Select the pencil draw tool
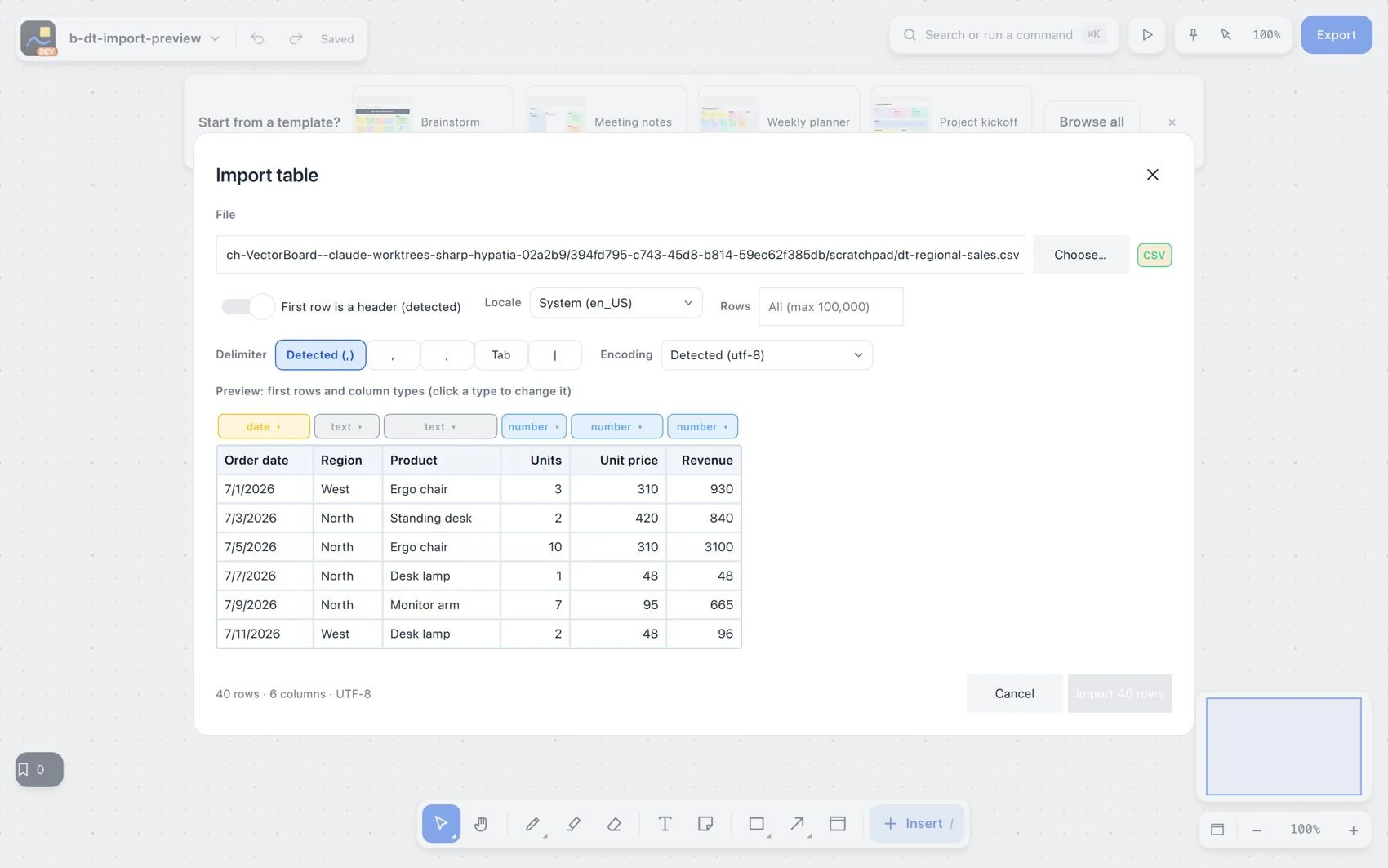Image resolution: width=1388 pixels, height=868 pixels. tap(532, 823)
